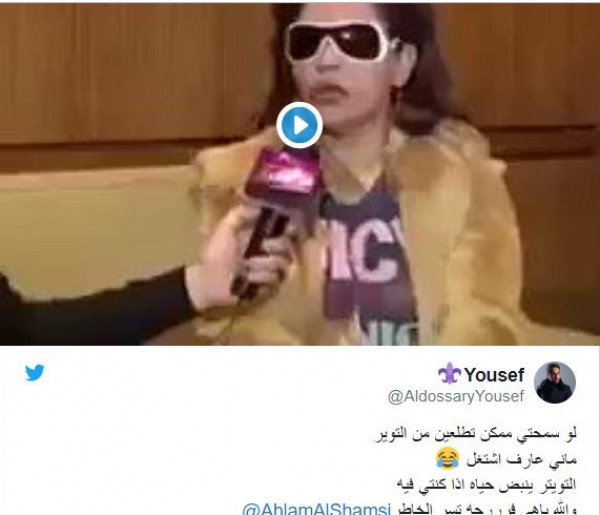Open Yousef's profile avatar picture
Viewport: 600px width, 515px height.
coord(555,383)
